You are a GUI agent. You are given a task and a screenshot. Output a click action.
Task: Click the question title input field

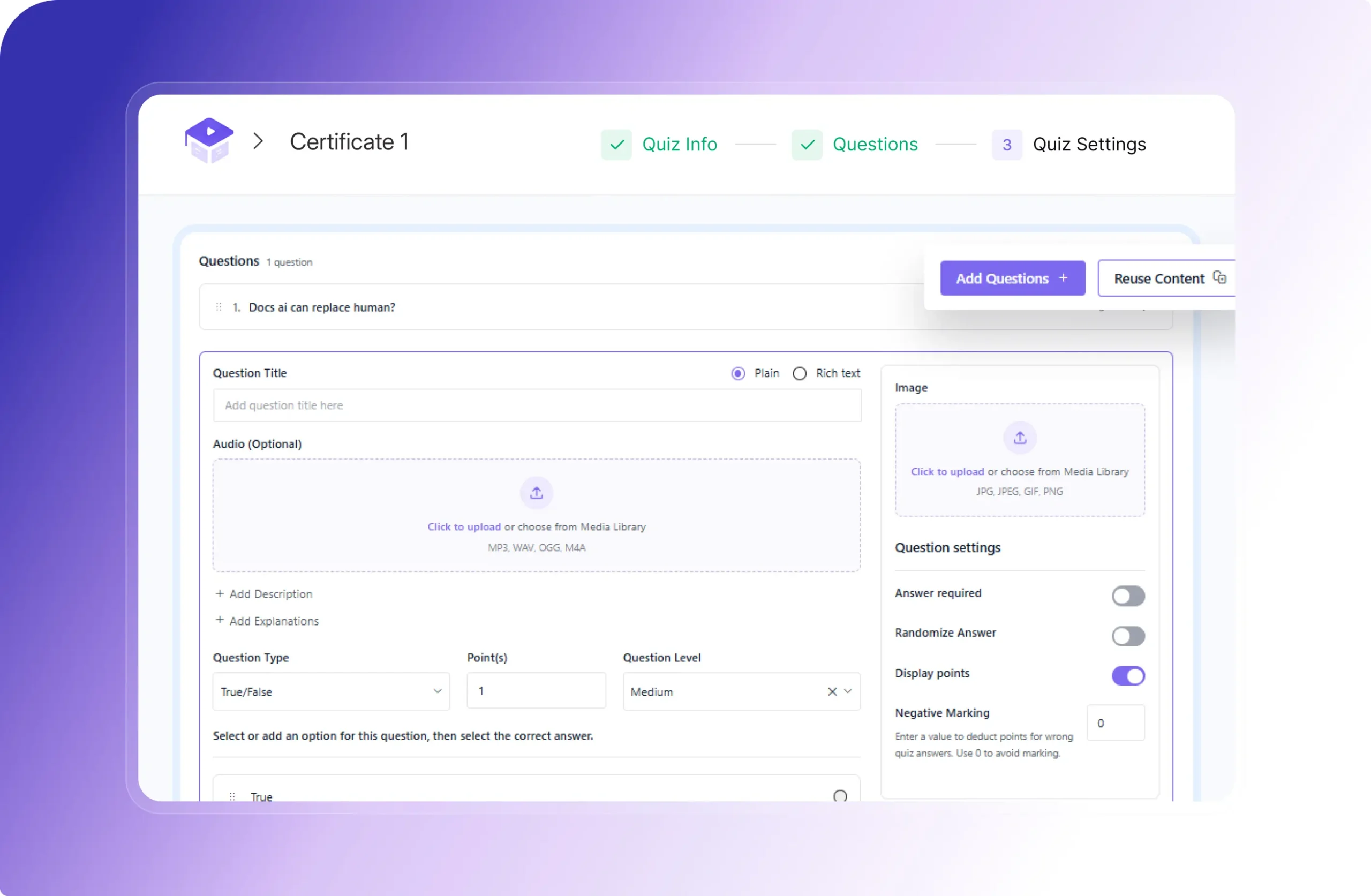tap(537, 405)
